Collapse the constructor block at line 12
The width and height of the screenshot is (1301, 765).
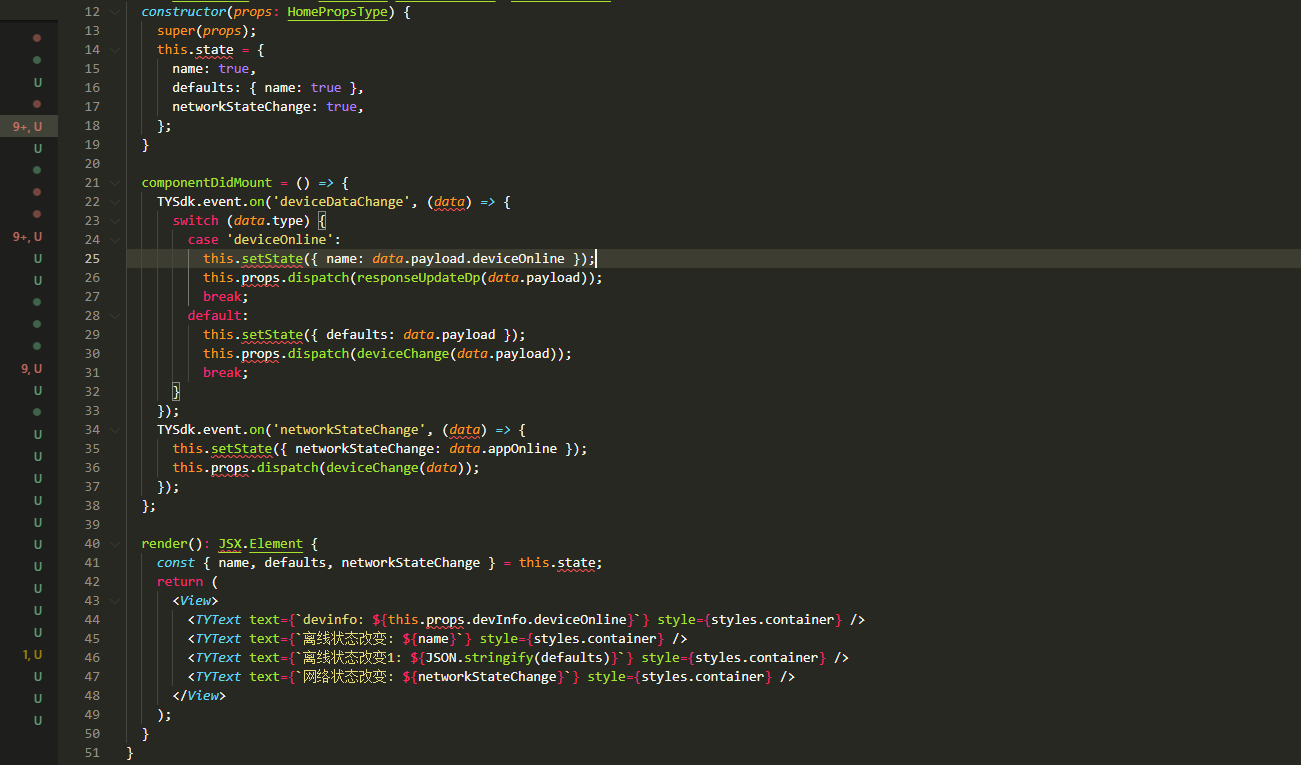pos(117,12)
